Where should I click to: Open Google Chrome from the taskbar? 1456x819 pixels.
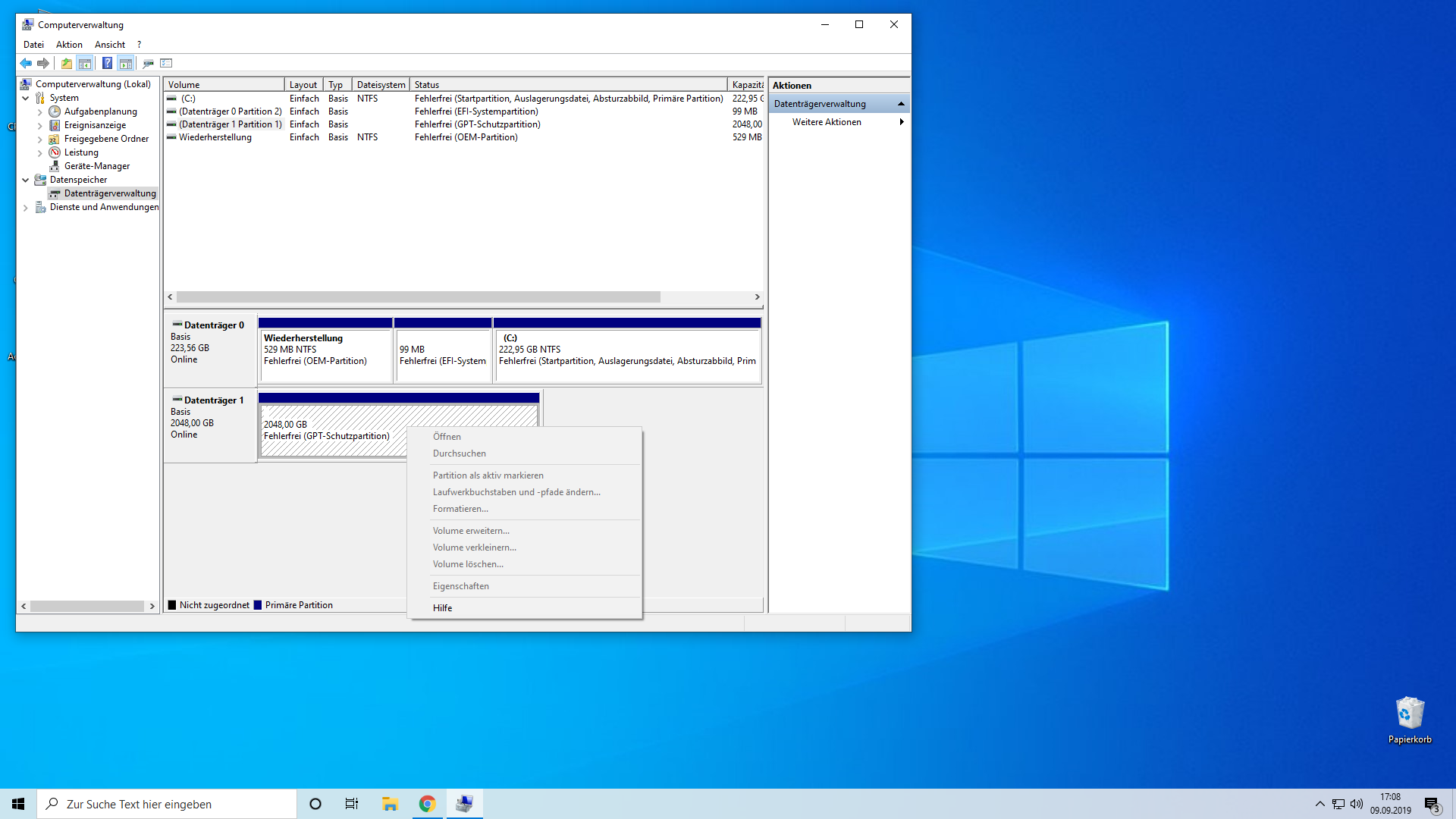click(x=428, y=804)
